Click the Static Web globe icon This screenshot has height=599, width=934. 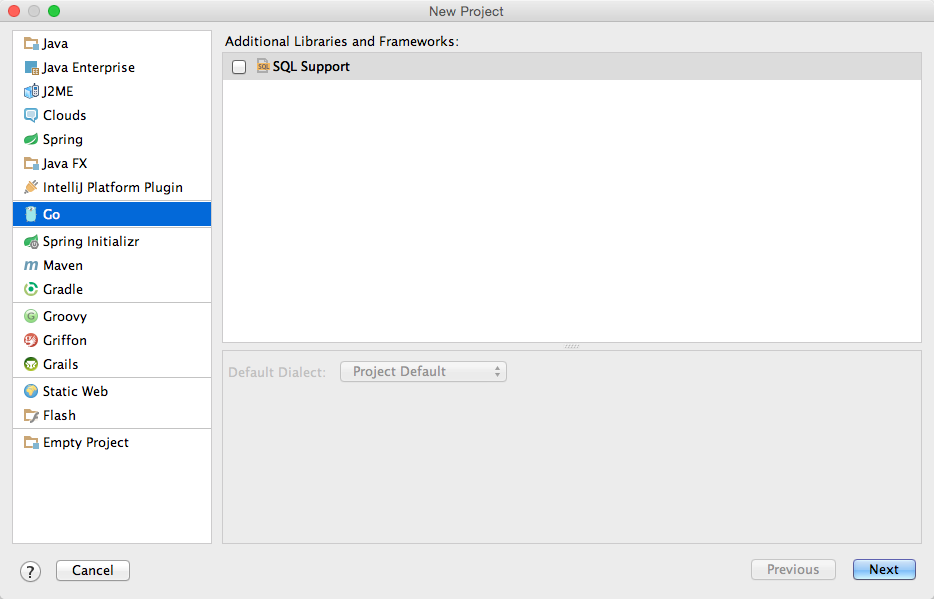pos(32,391)
